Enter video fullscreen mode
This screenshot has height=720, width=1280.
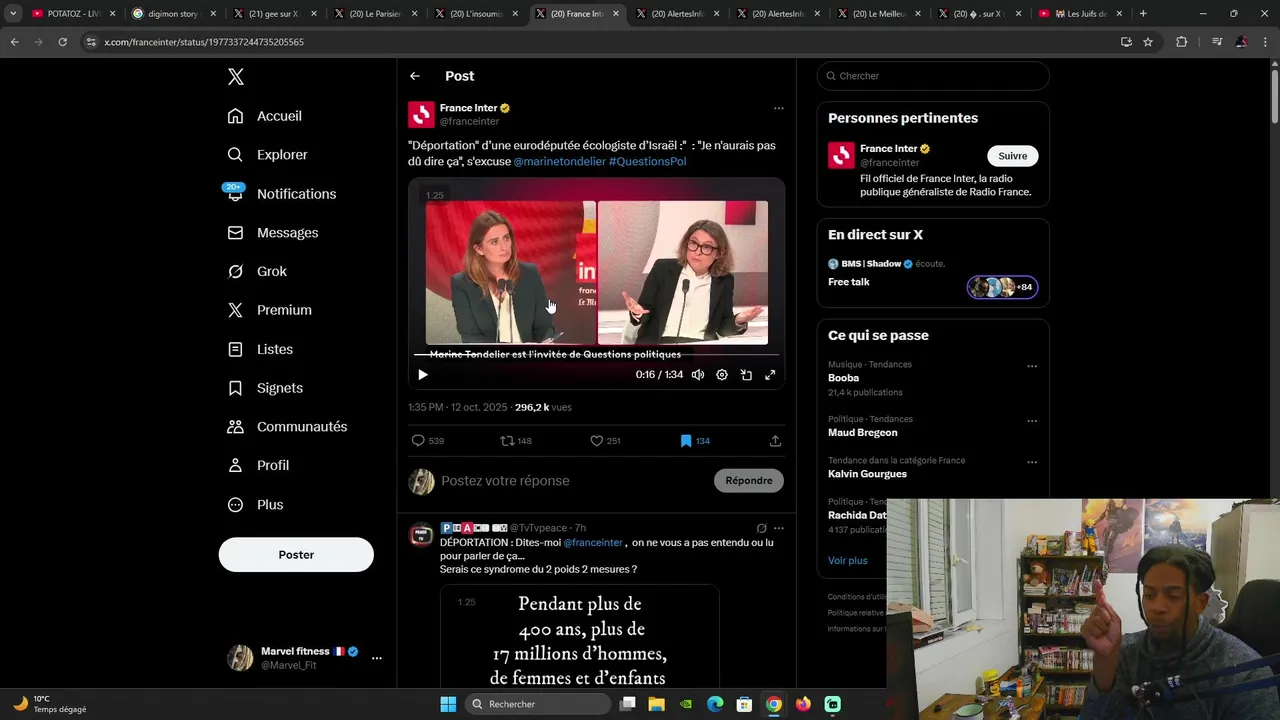[x=770, y=375]
